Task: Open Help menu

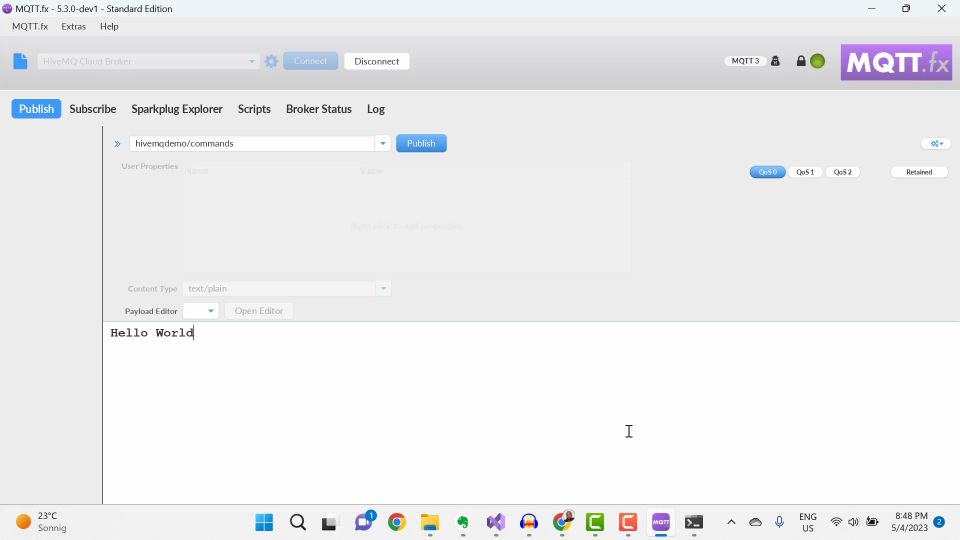Action: [109, 26]
